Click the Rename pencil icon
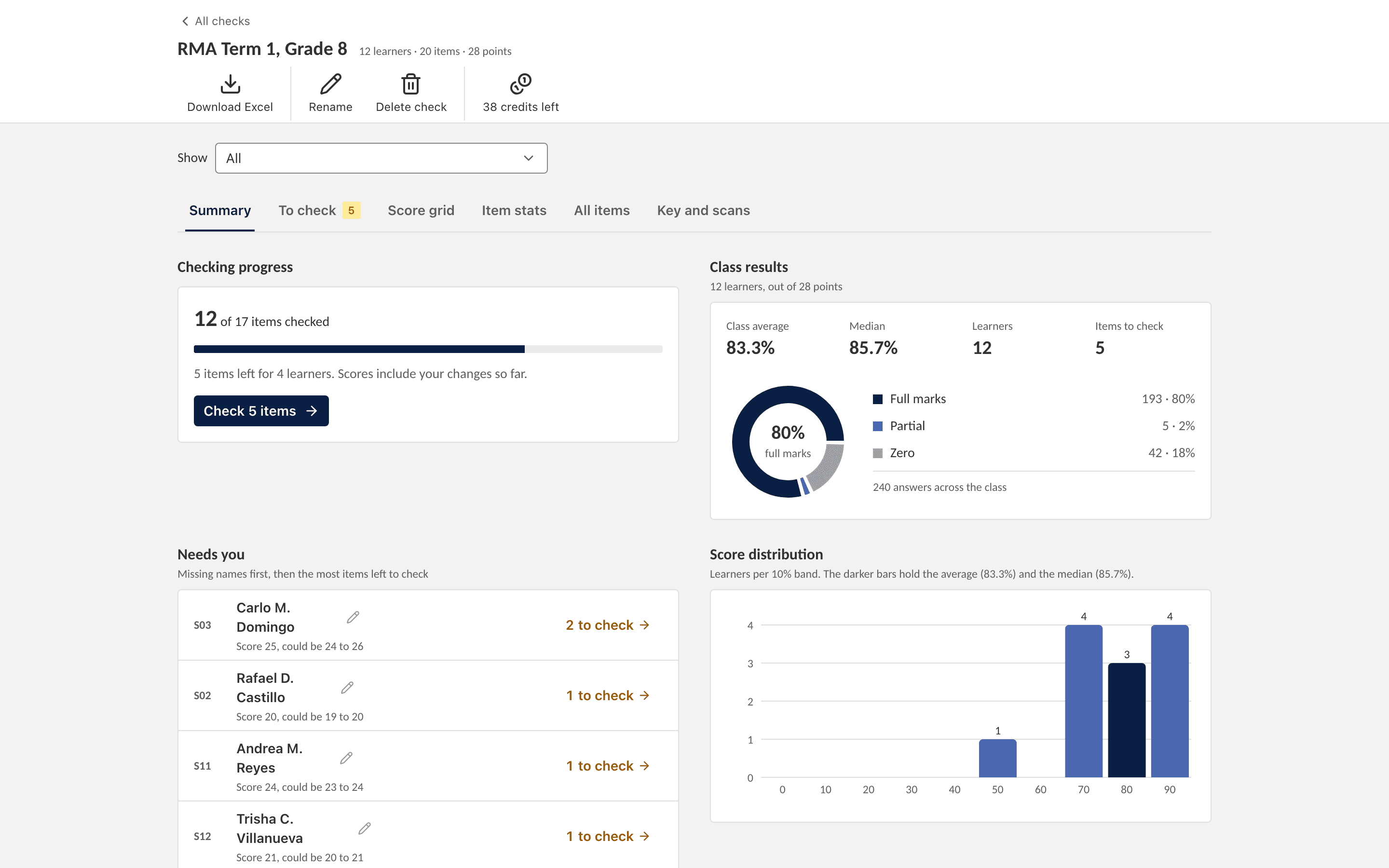Image resolution: width=1389 pixels, height=868 pixels. tap(330, 84)
